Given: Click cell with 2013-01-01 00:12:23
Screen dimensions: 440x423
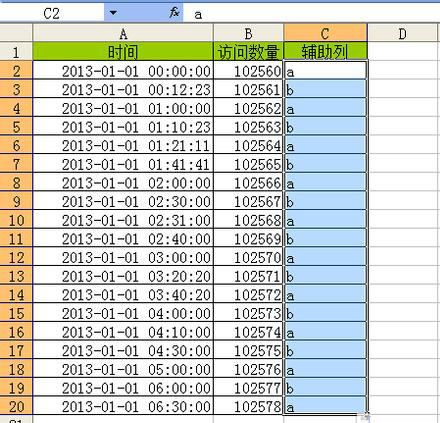Looking at the screenshot, I should [x=123, y=89].
